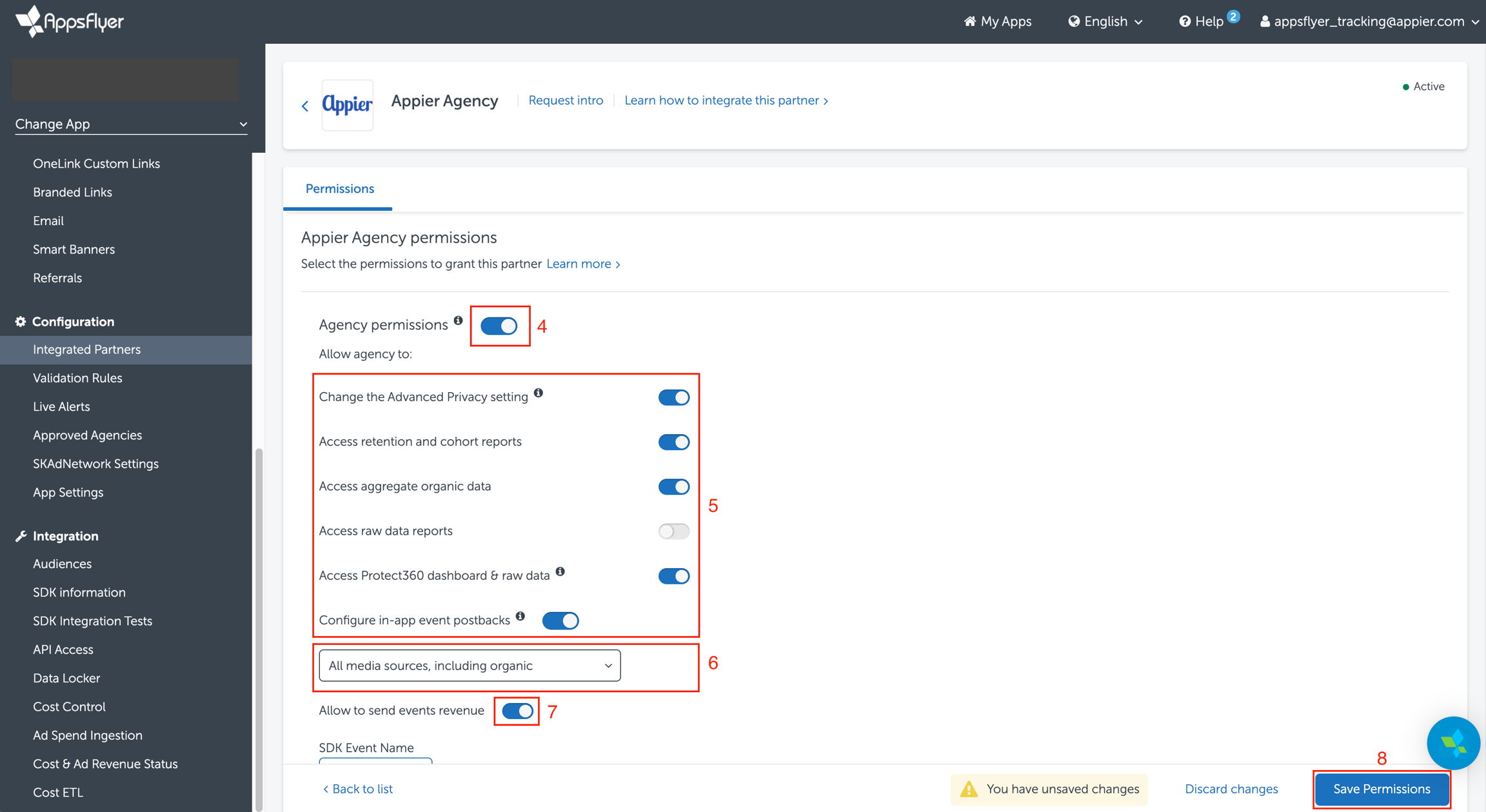1486x812 pixels.
Task: Click the Help question mark icon
Action: [x=1184, y=21]
